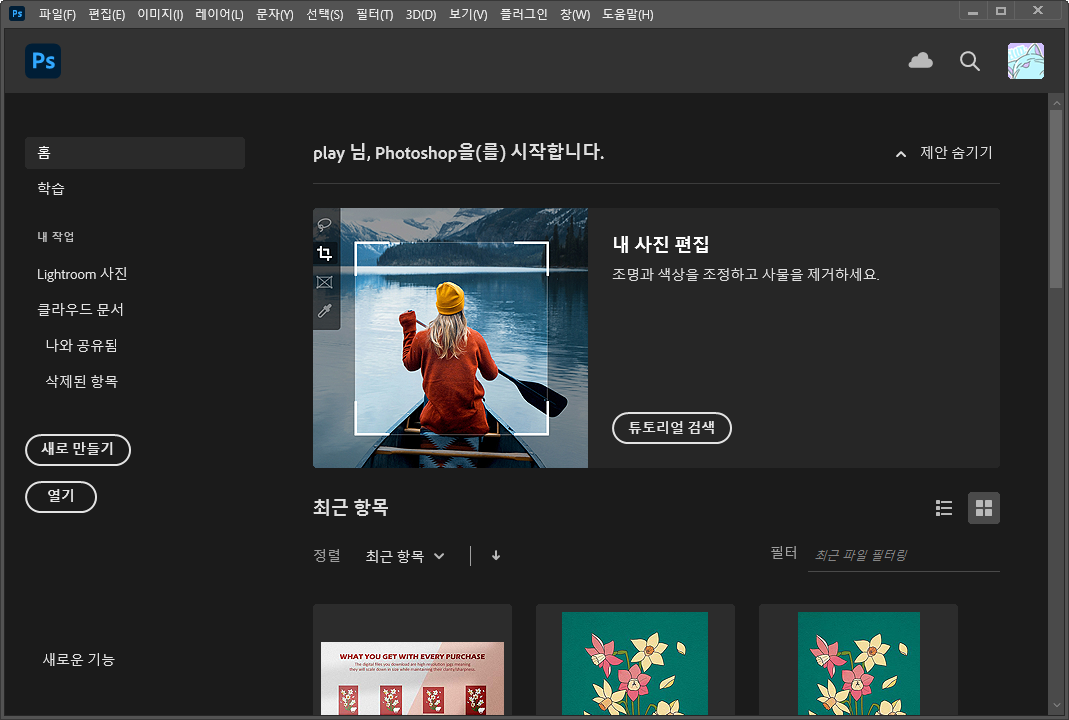Screen dimensions: 1069x720
Task: Open the 이미지(I) menu
Action: [x=160, y=14]
